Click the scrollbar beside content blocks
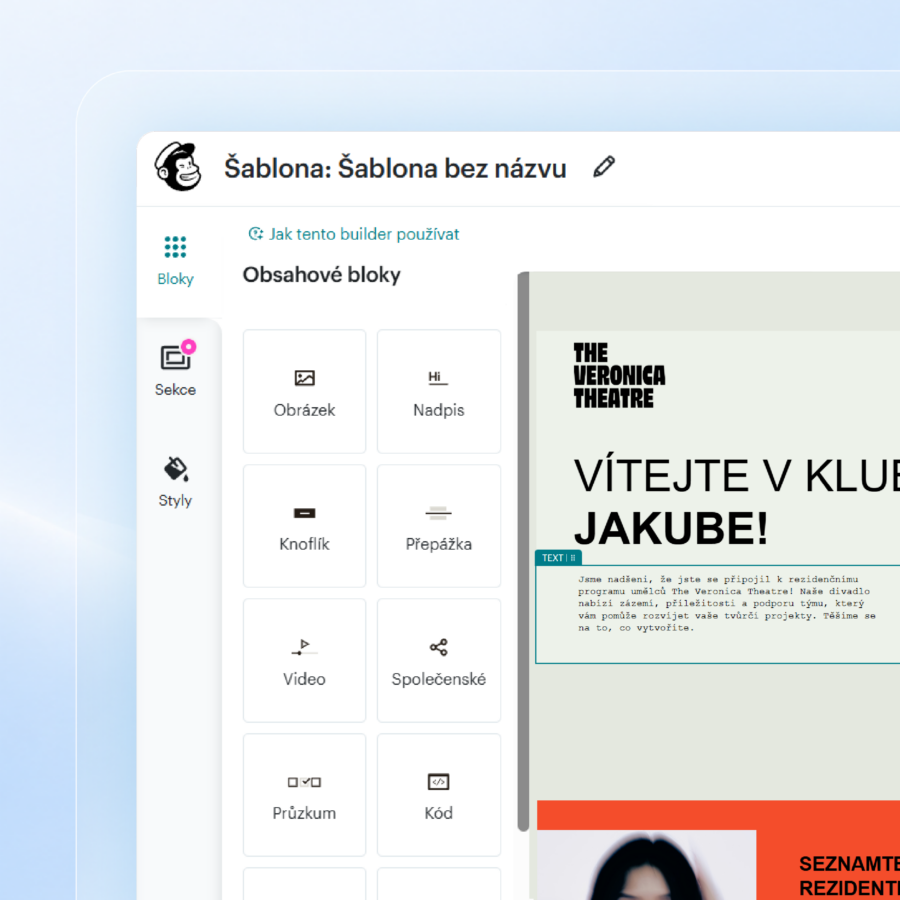The width and height of the screenshot is (900, 900). click(x=523, y=551)
